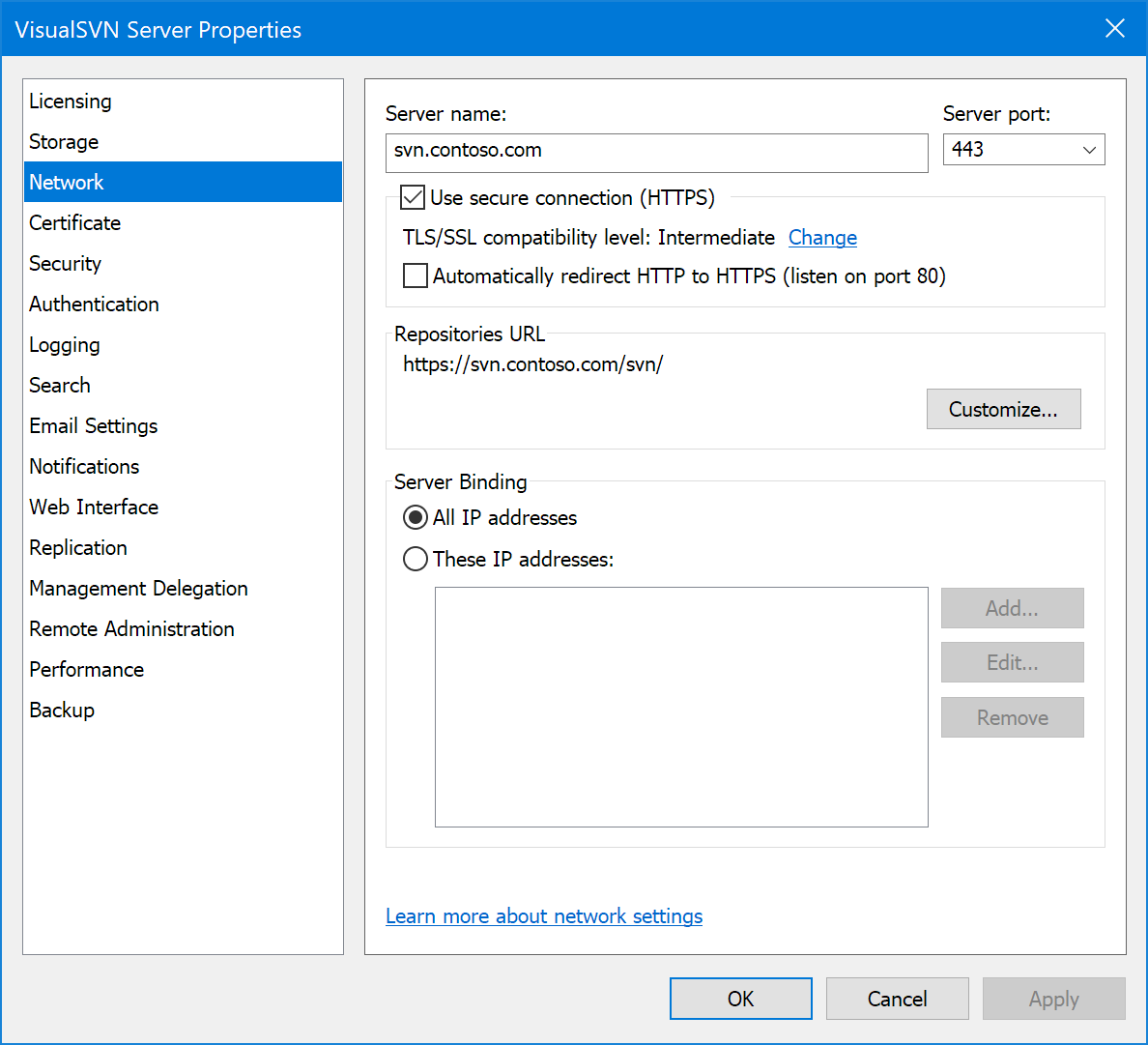Screen dimensions: 1148x1045
Task: Navigate to Remote Administration settings
Action: [131, 629]
